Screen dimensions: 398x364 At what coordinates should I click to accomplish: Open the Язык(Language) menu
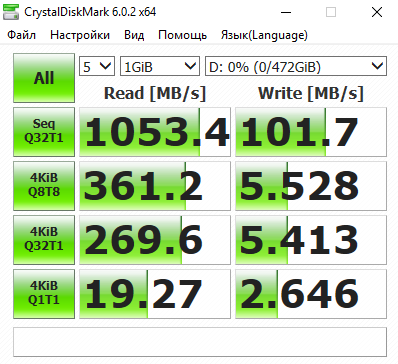tap(264, 35)
